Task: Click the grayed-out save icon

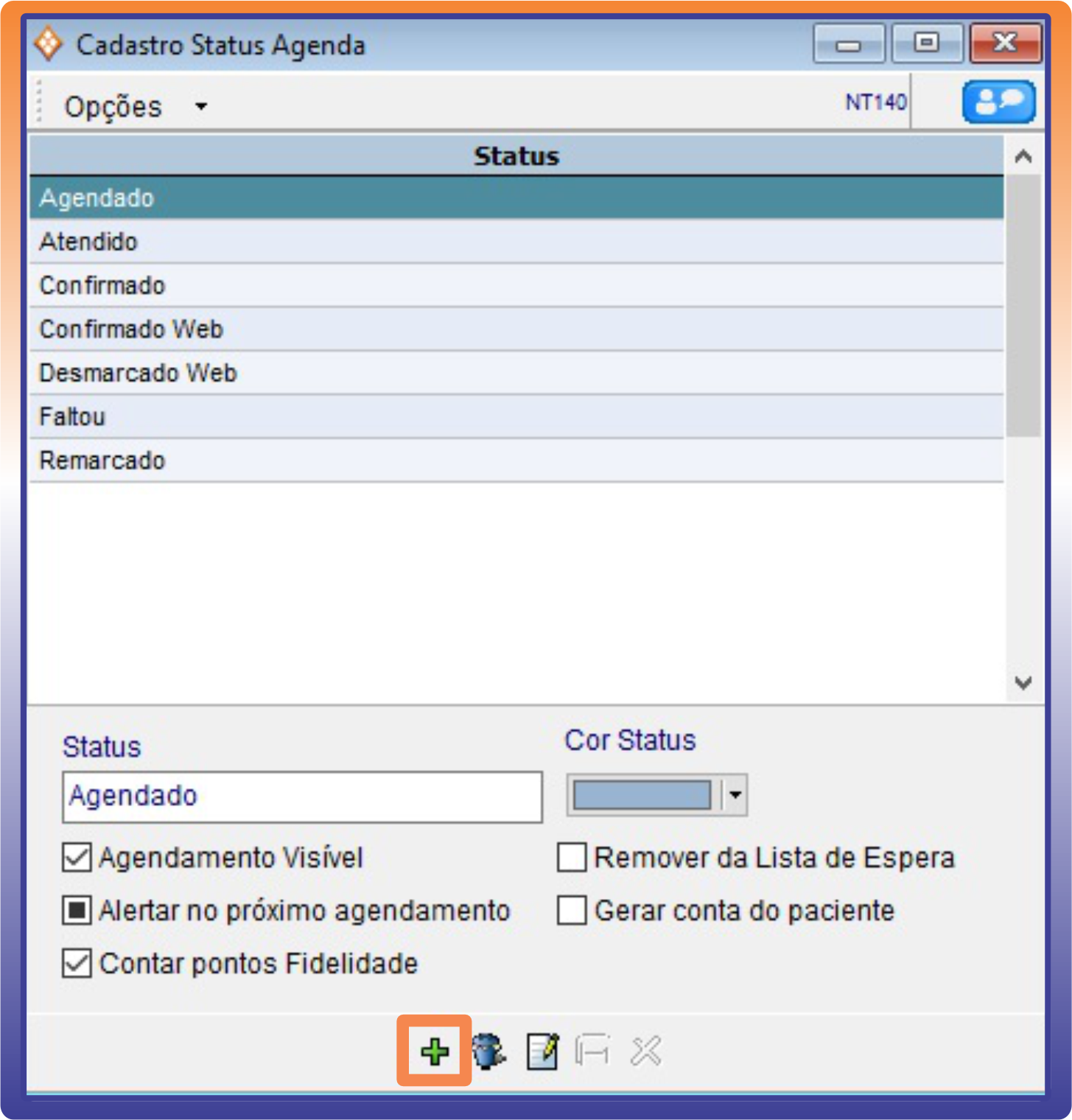Action: click(592, 1051)
